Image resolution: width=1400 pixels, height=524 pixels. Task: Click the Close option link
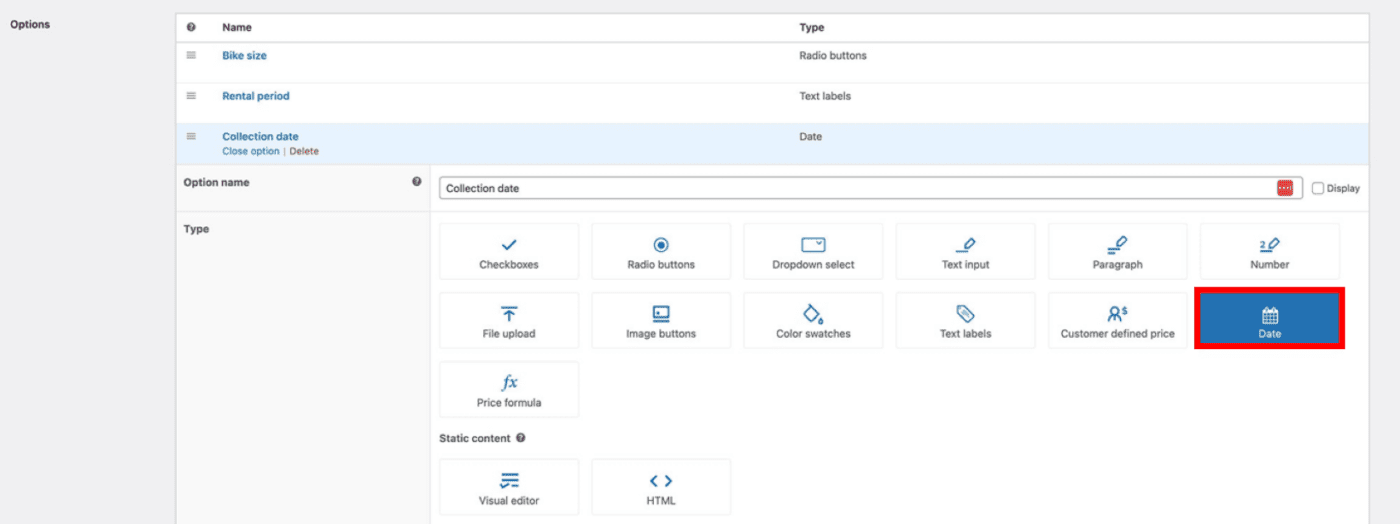251,151
